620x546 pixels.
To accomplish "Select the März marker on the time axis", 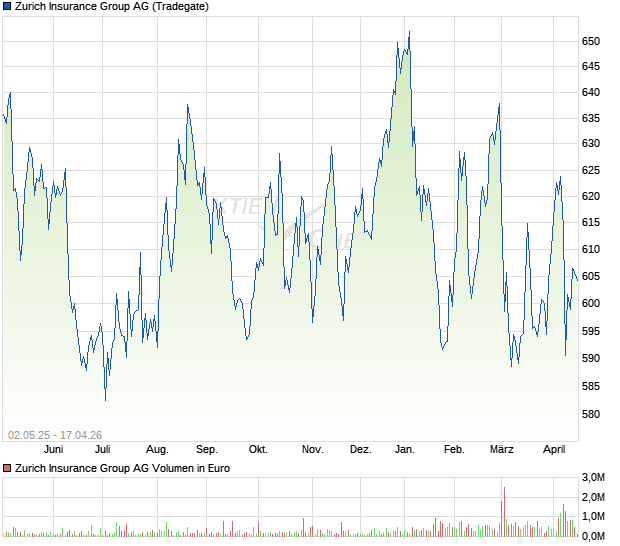I will [x=501, y=449].
